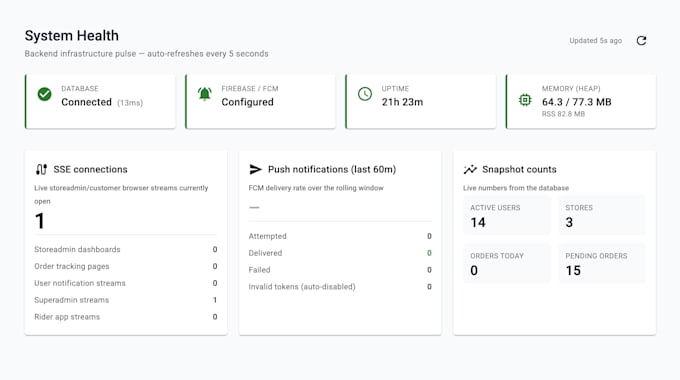Click the SSE connections cable icon
The width and height of the screenshot is (680, 380).
41,169
